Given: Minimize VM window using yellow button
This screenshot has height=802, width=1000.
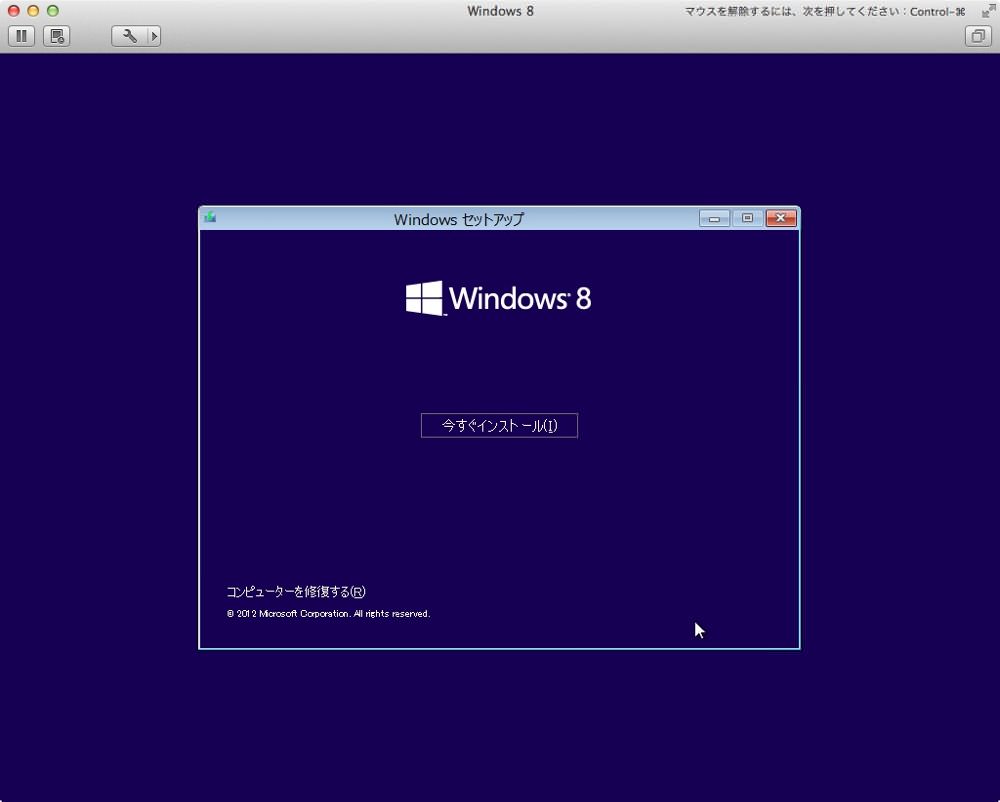Looking at the screenshot, I should coord(33,11).
